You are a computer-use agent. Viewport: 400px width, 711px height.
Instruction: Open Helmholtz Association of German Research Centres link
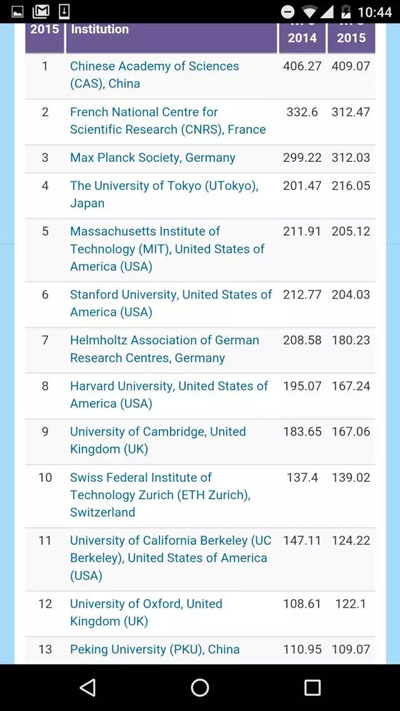165,349
